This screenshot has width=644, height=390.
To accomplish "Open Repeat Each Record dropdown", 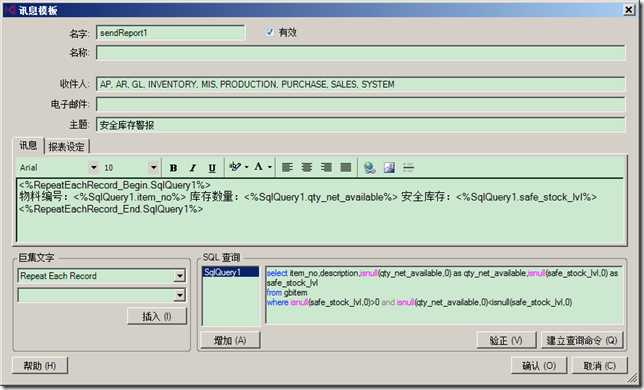I will pyautogui.click(x=179, y=276).
